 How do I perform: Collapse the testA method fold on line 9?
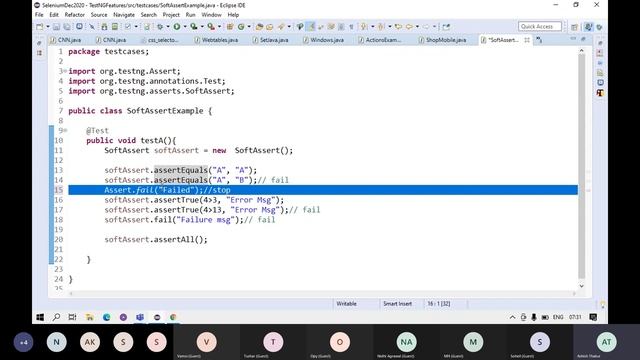(x=65, y=131)
